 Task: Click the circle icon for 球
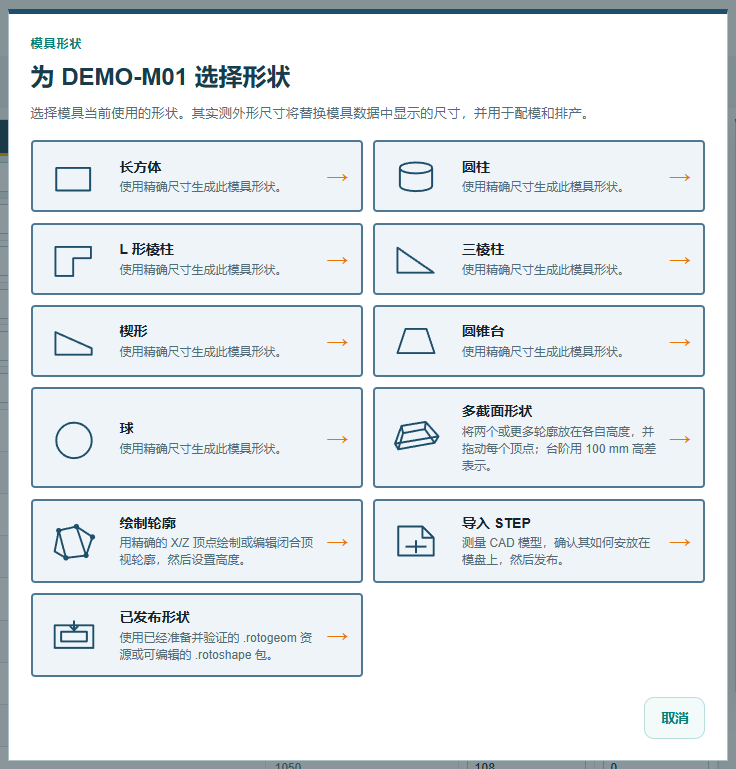(x=74, y=440)
